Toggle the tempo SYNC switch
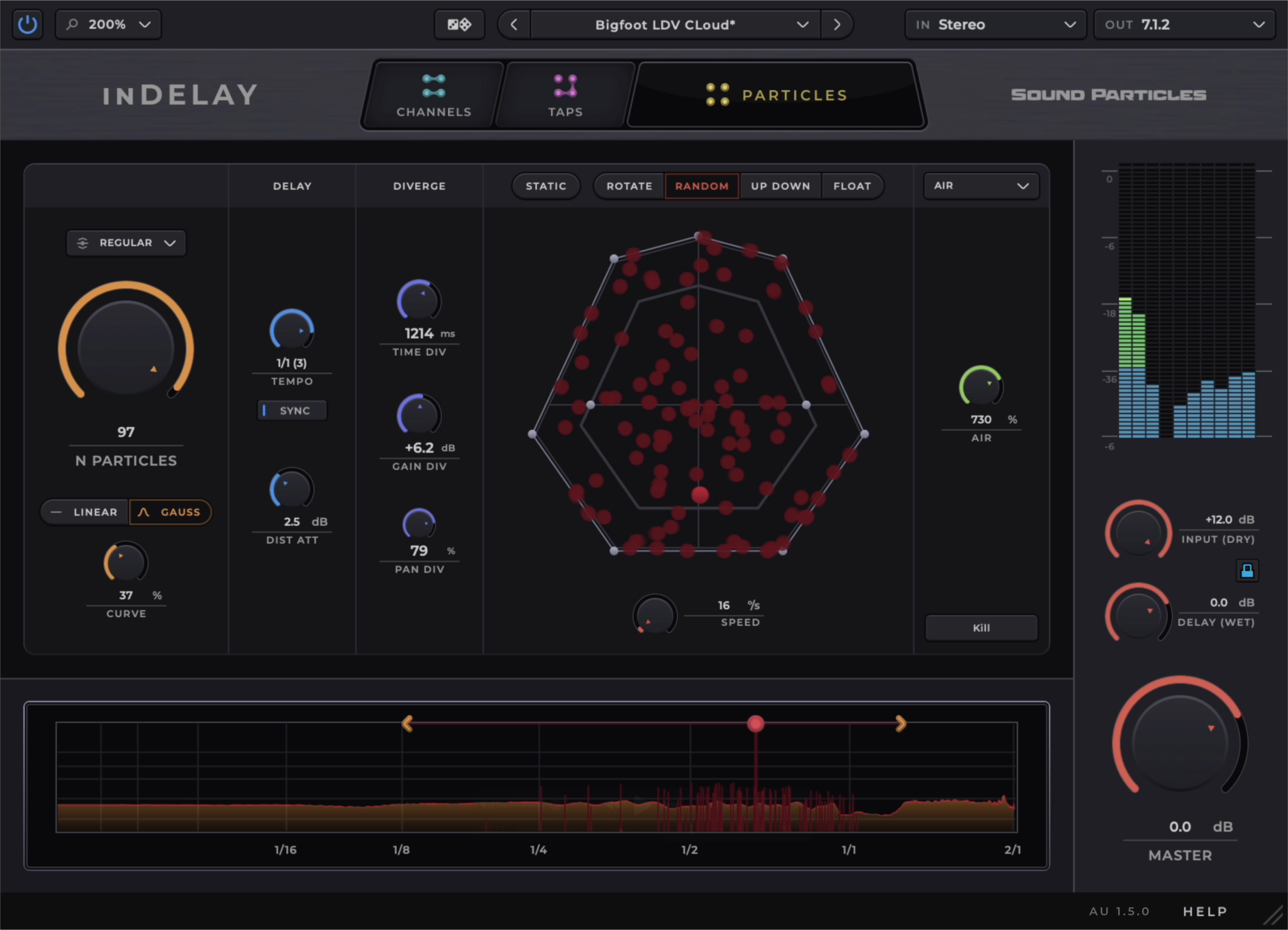This screenshot has height=930, width=1288. click(292, 411)
